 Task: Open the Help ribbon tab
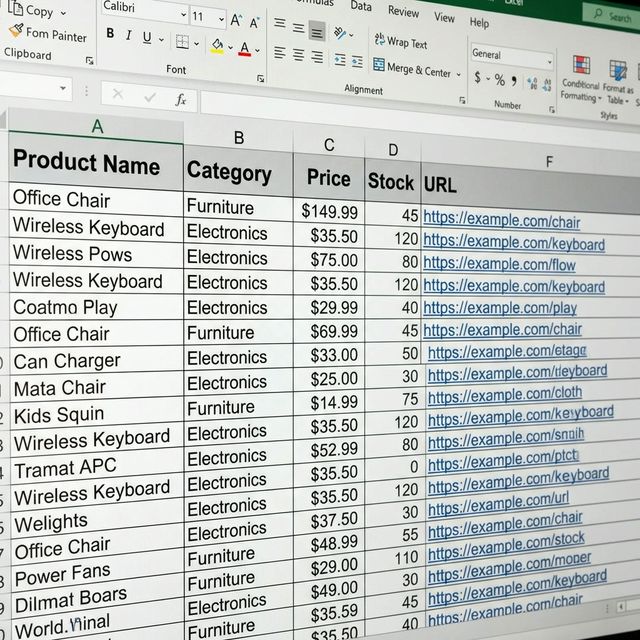click(479, 22)
